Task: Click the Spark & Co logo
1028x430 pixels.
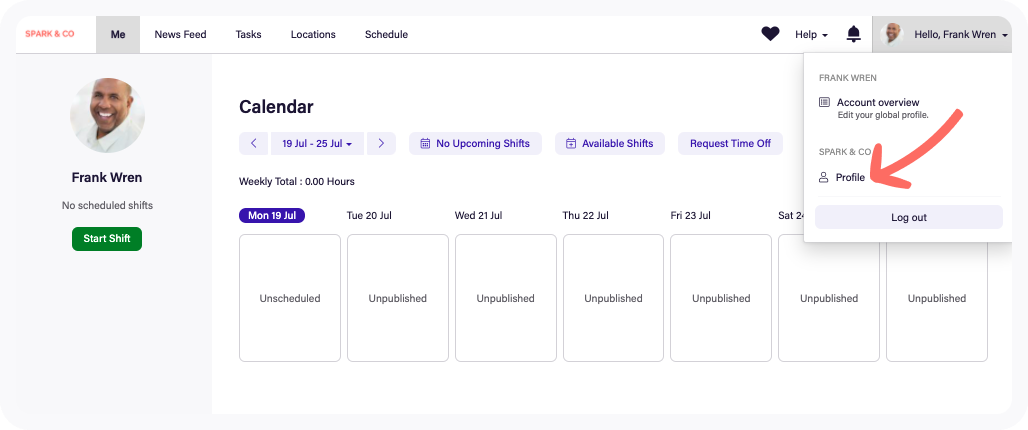Action: coord(50,34)
